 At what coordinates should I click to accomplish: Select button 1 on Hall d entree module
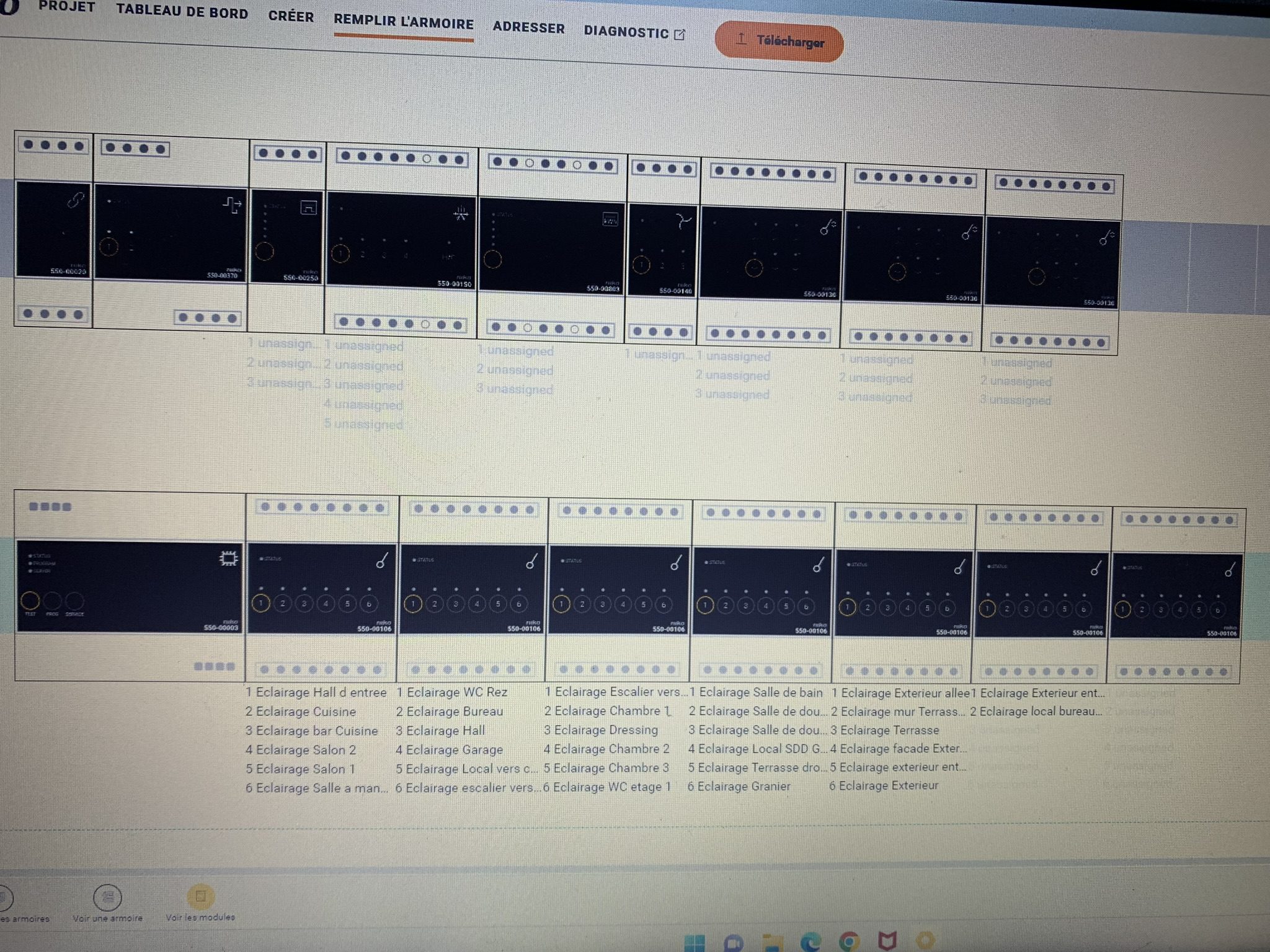261,603
